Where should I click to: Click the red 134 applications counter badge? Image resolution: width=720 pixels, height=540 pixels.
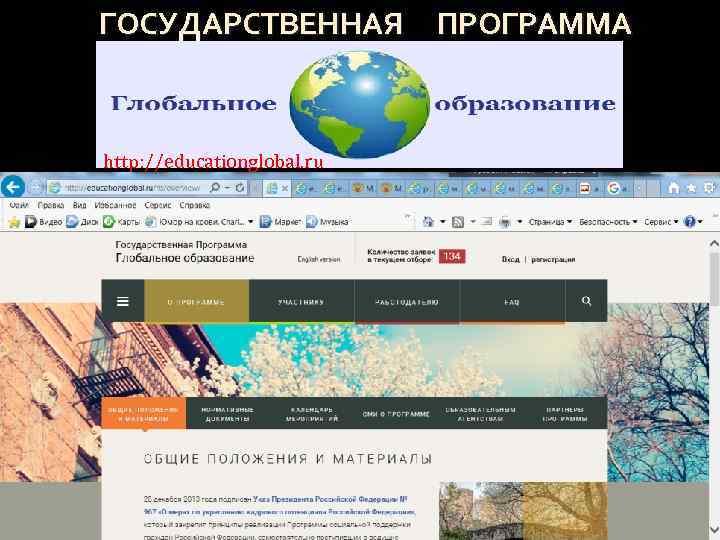(452, 256)
